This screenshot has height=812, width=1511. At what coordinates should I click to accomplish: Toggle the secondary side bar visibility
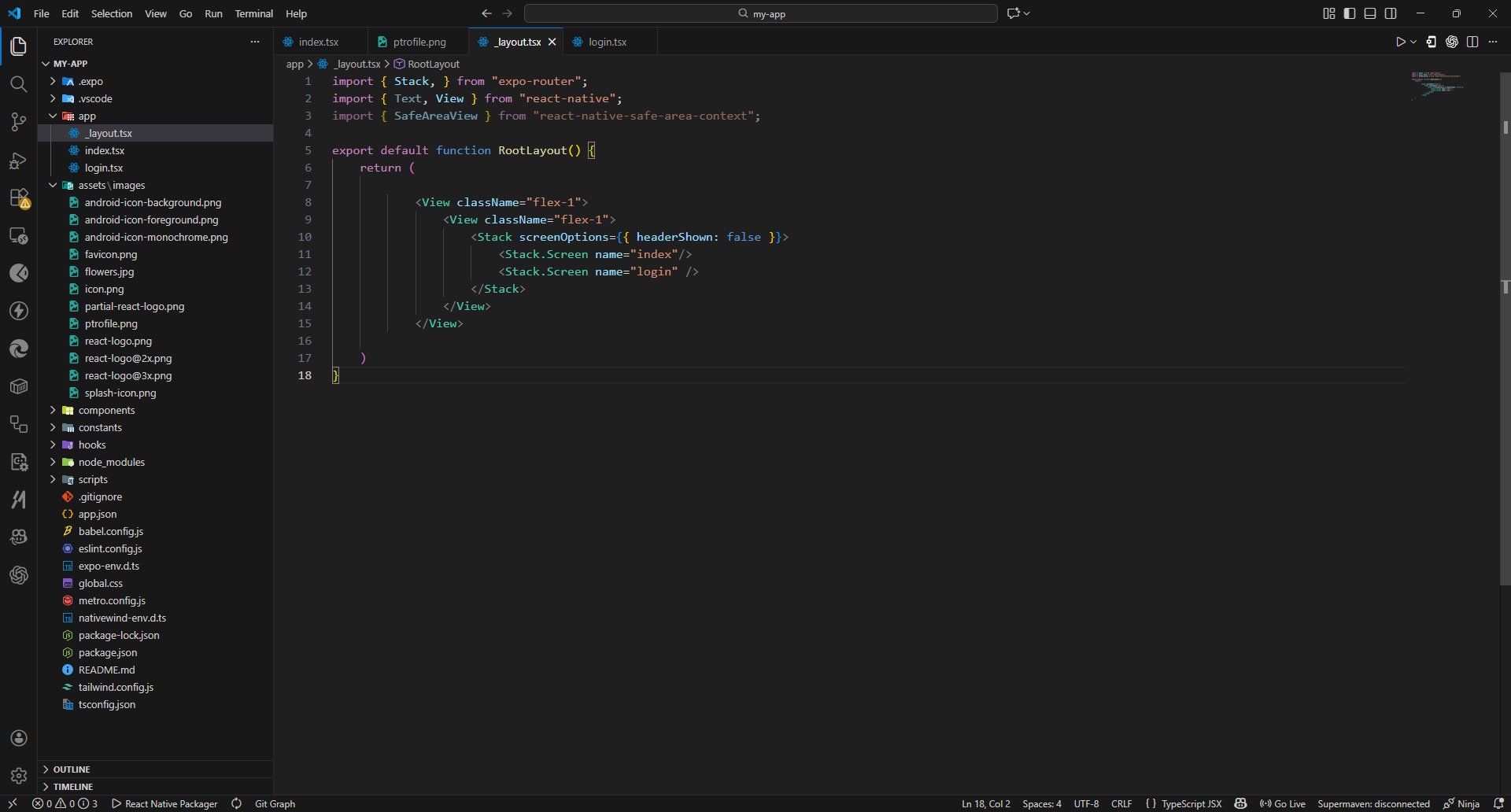click(1391, 13)
